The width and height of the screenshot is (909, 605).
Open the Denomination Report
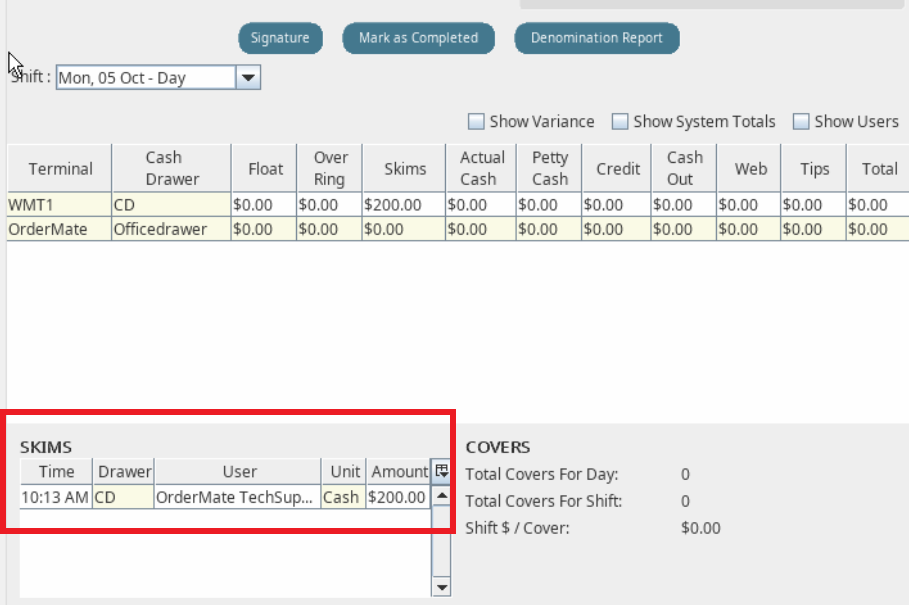[x=597, y=38]
